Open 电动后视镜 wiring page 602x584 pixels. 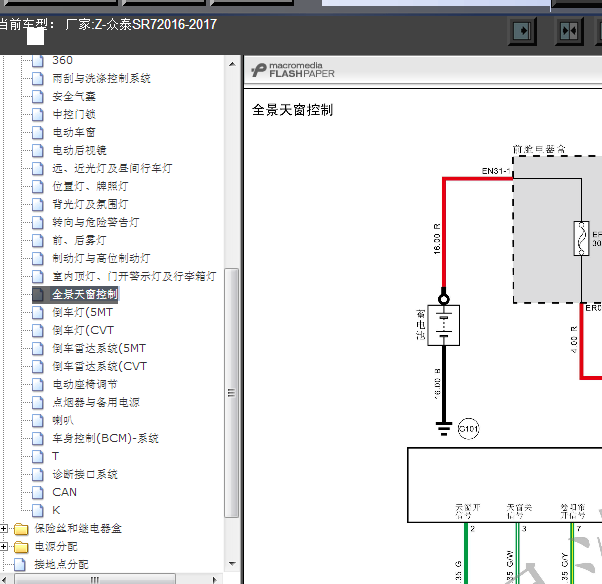(x=79, y=151)
